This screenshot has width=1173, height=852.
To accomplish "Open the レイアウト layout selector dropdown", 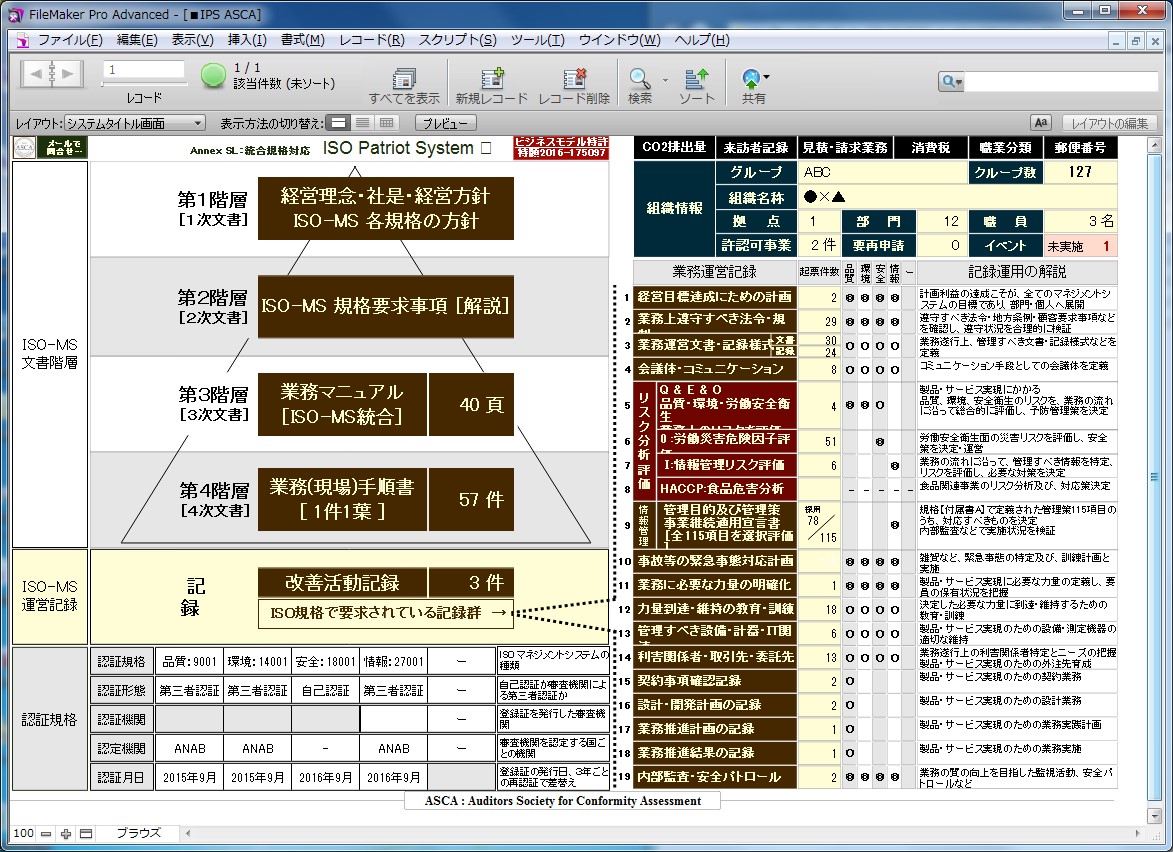I will (x=135, y=123).
